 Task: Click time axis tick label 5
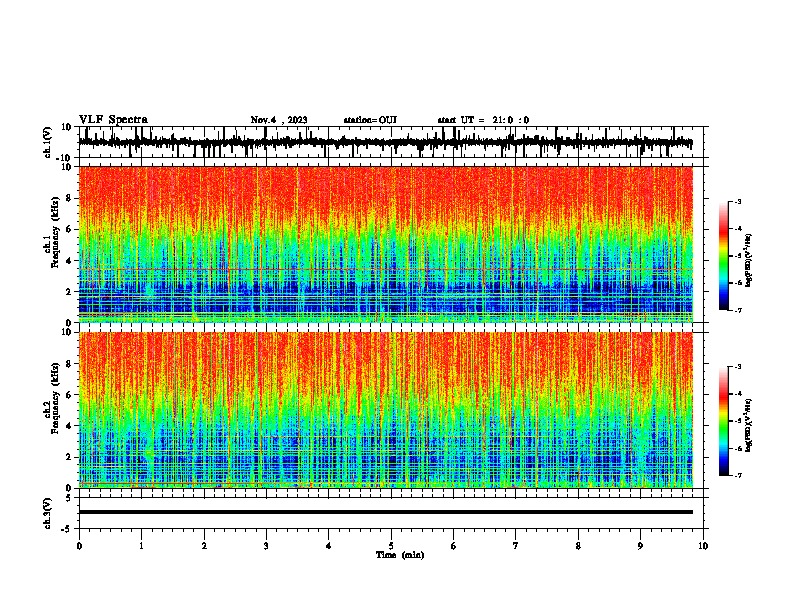pyautogui.click(x=391, y=546)
